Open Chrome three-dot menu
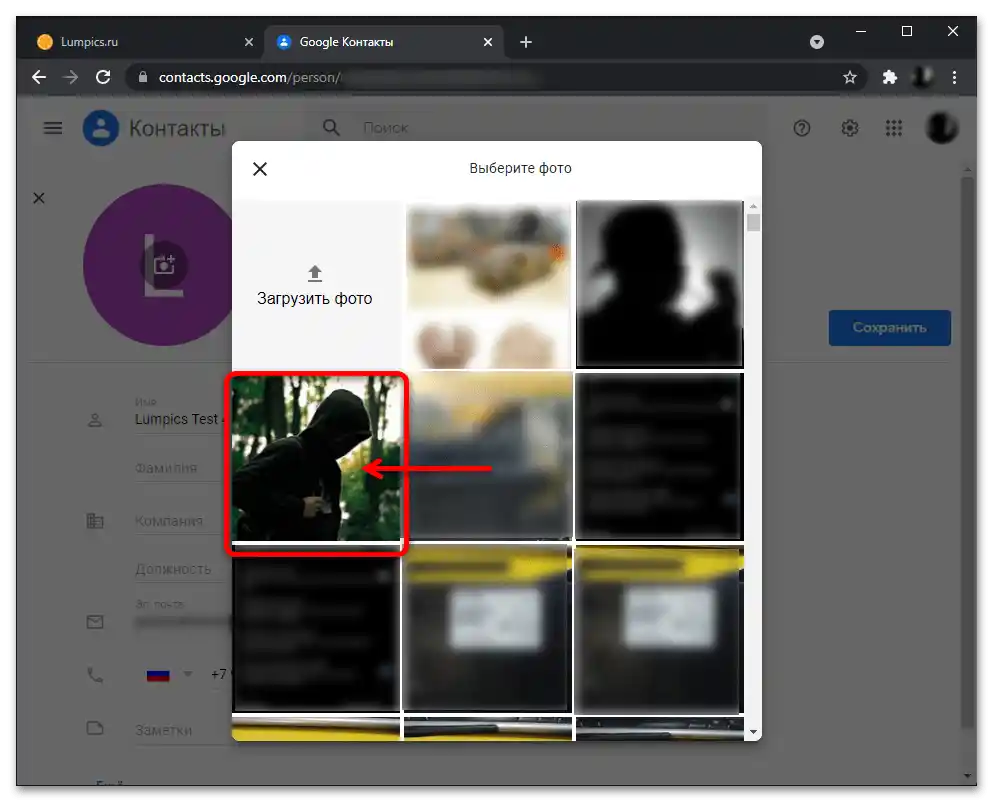Screen dimensions: 993x802 click(955, 77)
